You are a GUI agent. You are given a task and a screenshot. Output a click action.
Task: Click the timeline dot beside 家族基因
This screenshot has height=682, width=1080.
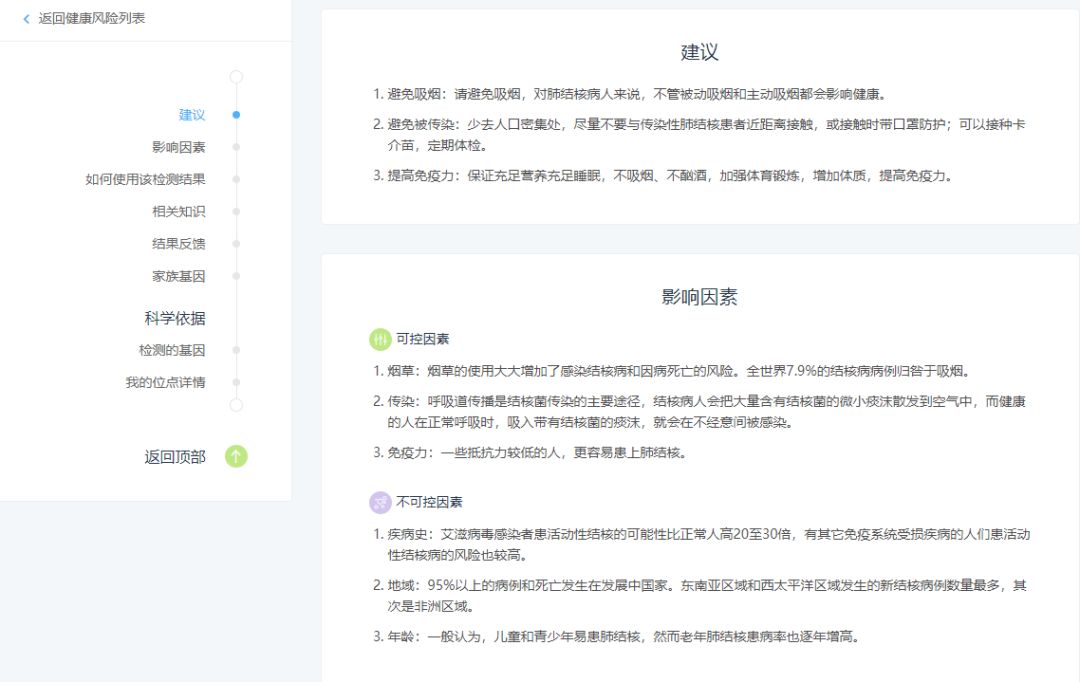tap(236, 276)
